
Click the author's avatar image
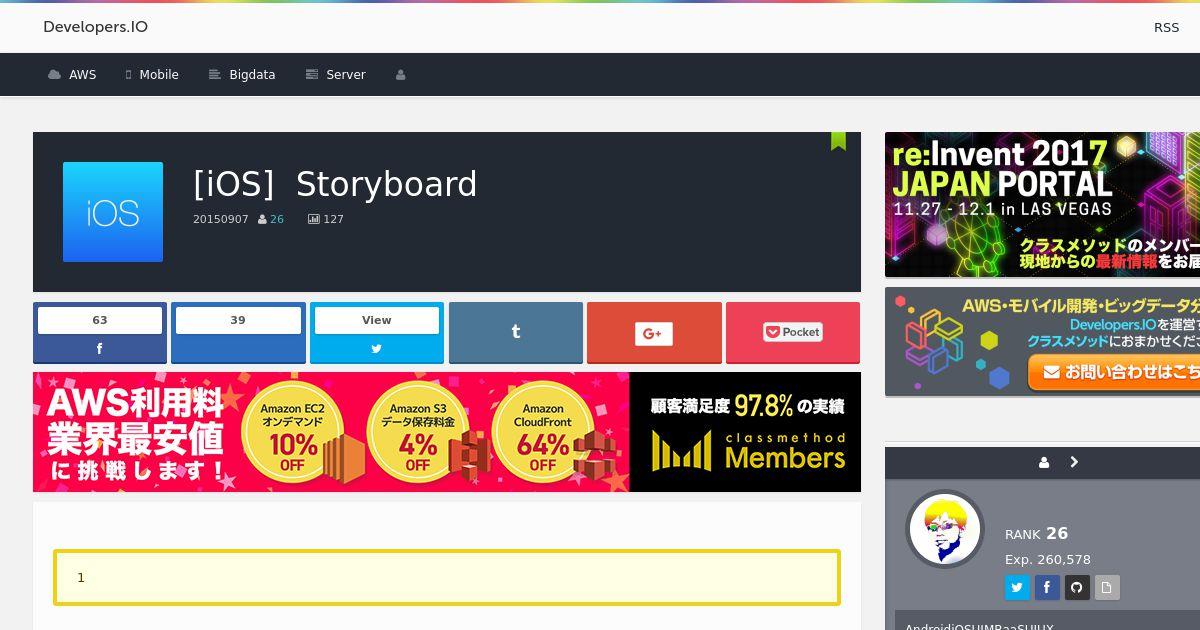tap(945, 529)
